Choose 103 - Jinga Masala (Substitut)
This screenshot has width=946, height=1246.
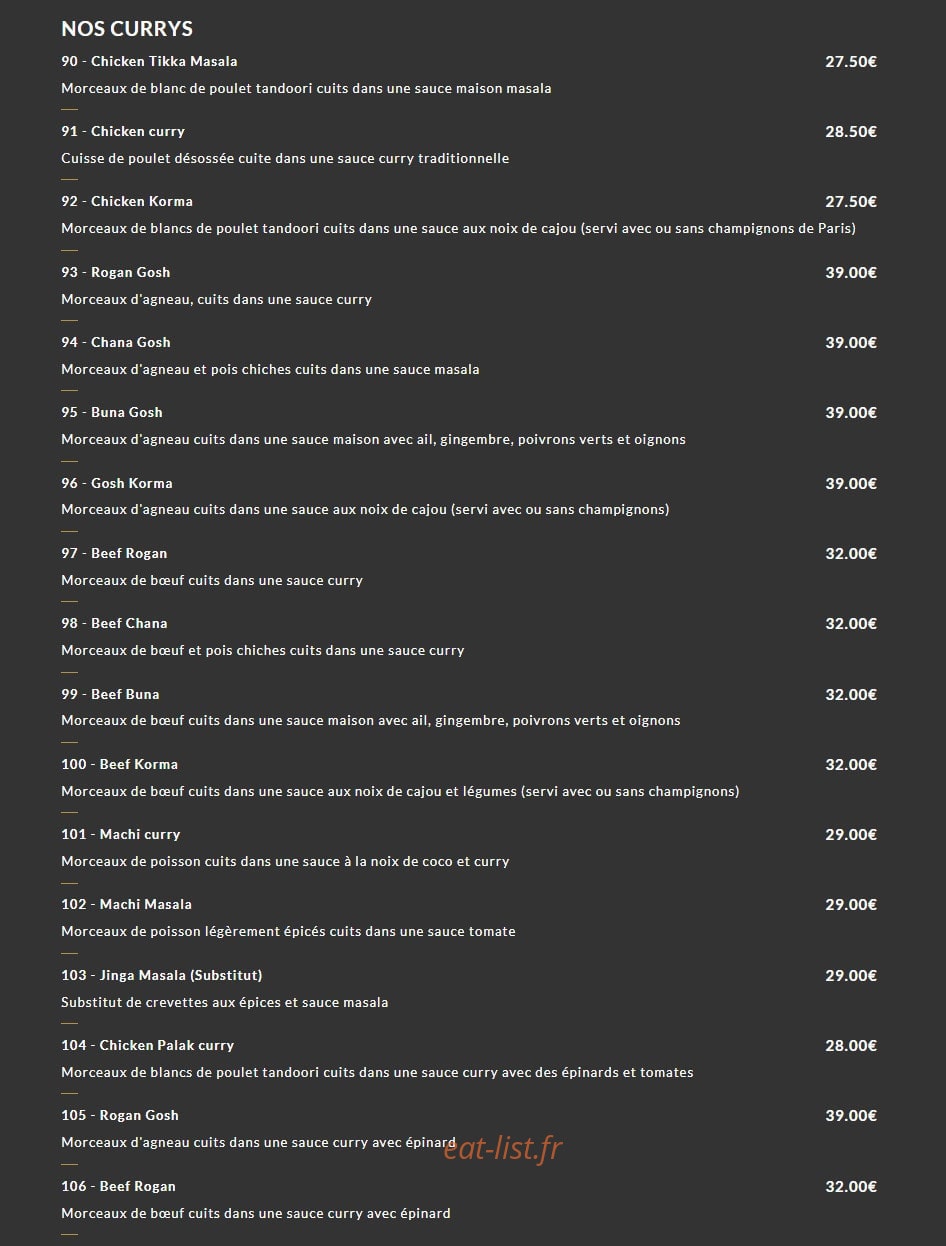162,975
